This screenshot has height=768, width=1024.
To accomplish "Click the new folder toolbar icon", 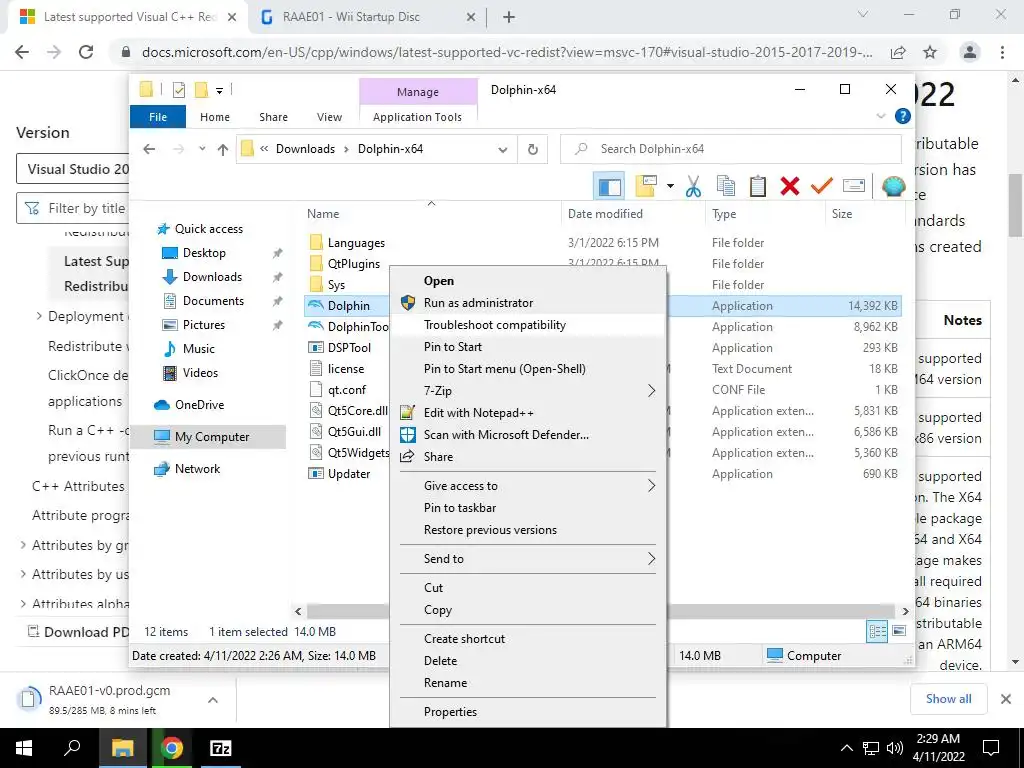I will [646, 186].
